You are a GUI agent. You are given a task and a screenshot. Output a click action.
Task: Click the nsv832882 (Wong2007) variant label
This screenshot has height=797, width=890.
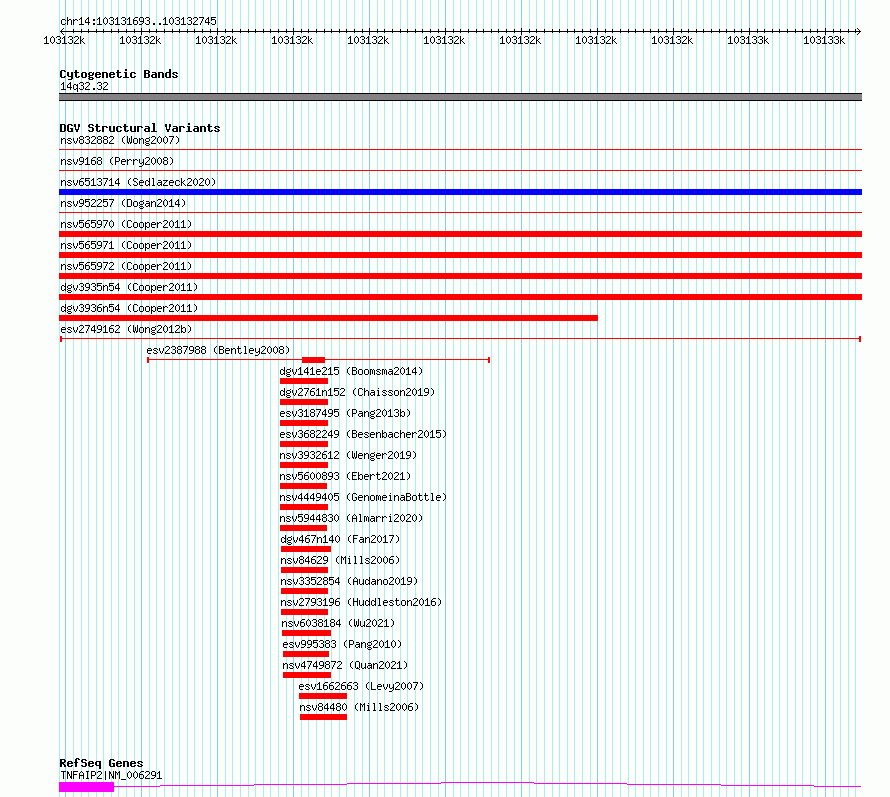(x=120, y=140)
